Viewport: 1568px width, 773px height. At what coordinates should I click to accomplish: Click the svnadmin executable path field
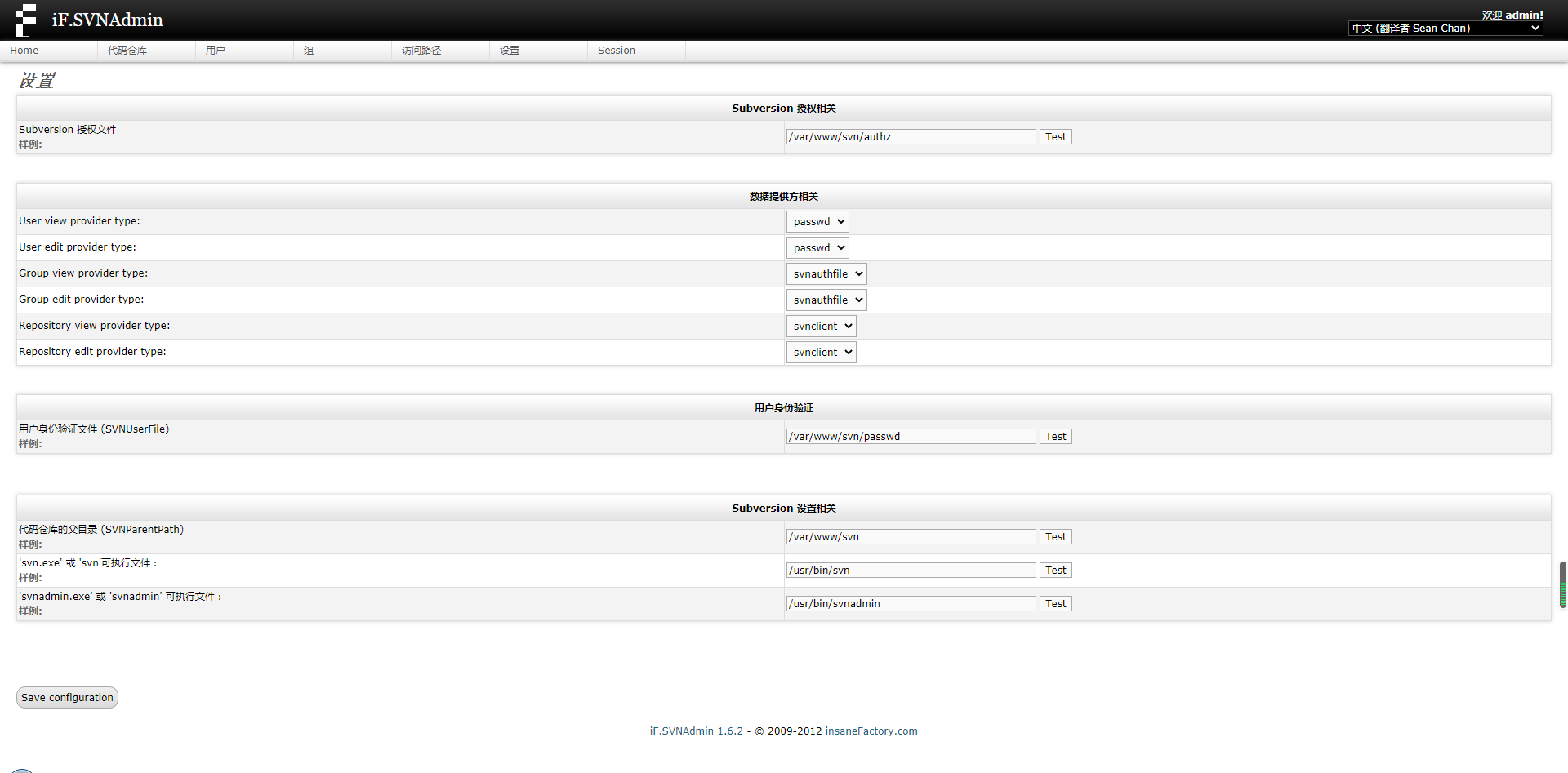[x=911, y=604]
